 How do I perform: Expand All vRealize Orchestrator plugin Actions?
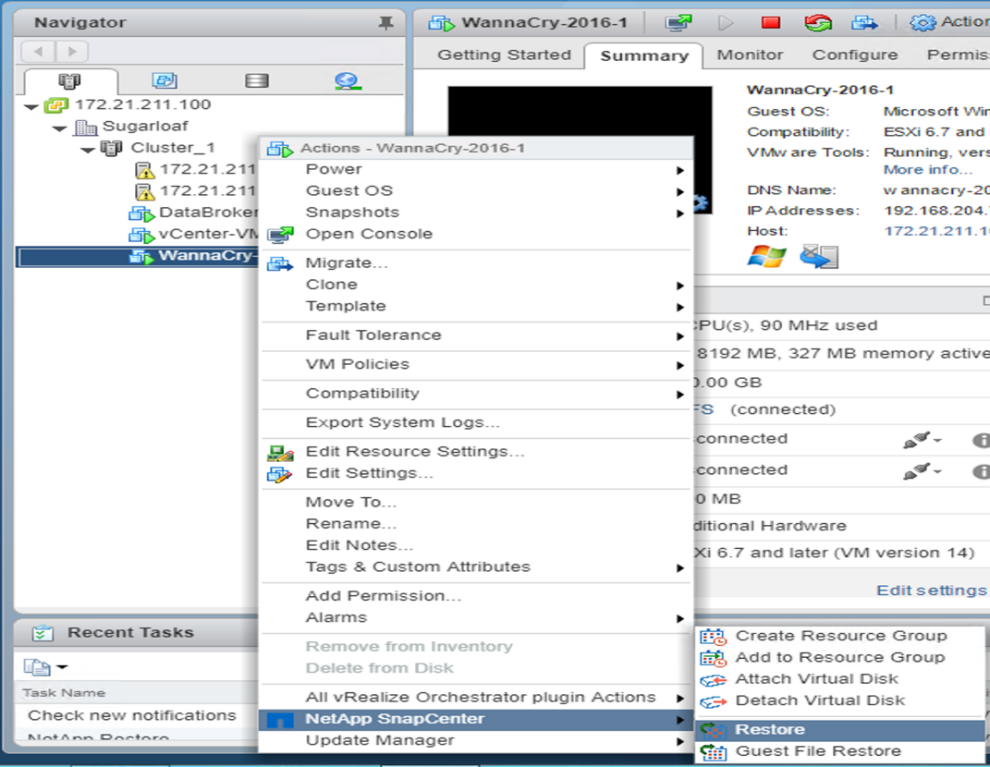click(x=477, y=698)
